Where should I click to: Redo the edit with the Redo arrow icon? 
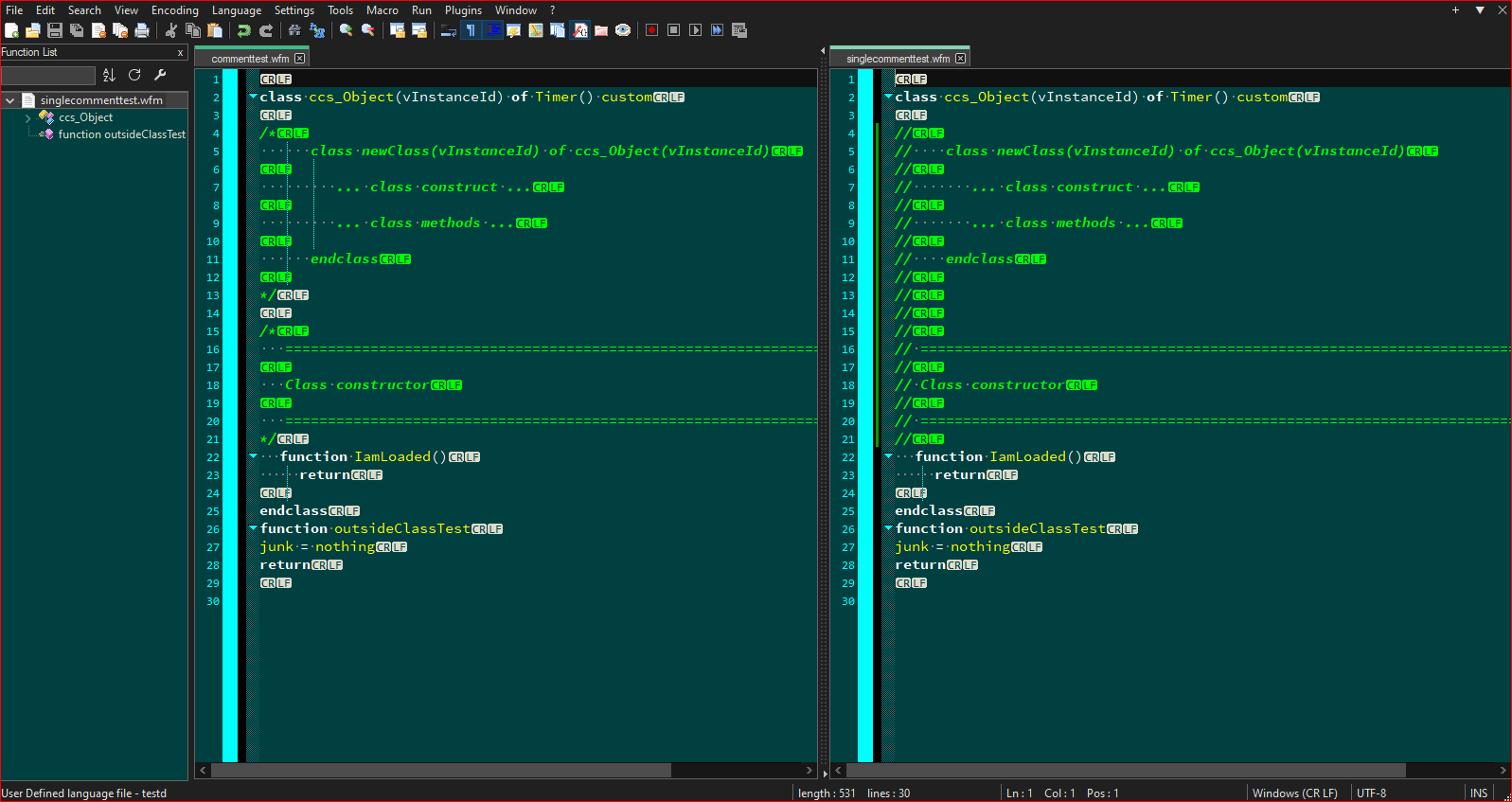click(266, 30)
